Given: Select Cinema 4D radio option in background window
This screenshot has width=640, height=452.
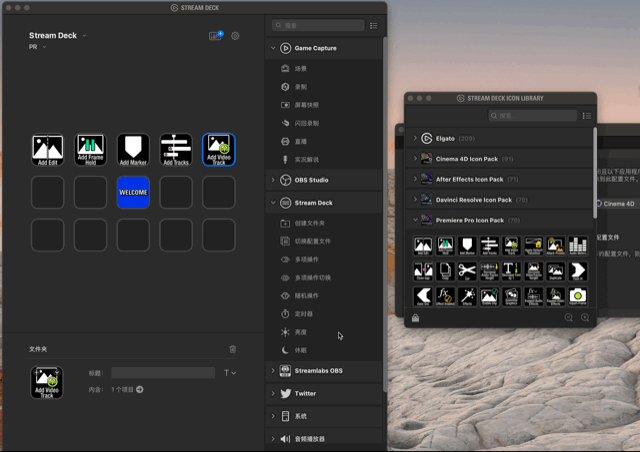Looking at the screenshot, I should (x=598, y=203).
